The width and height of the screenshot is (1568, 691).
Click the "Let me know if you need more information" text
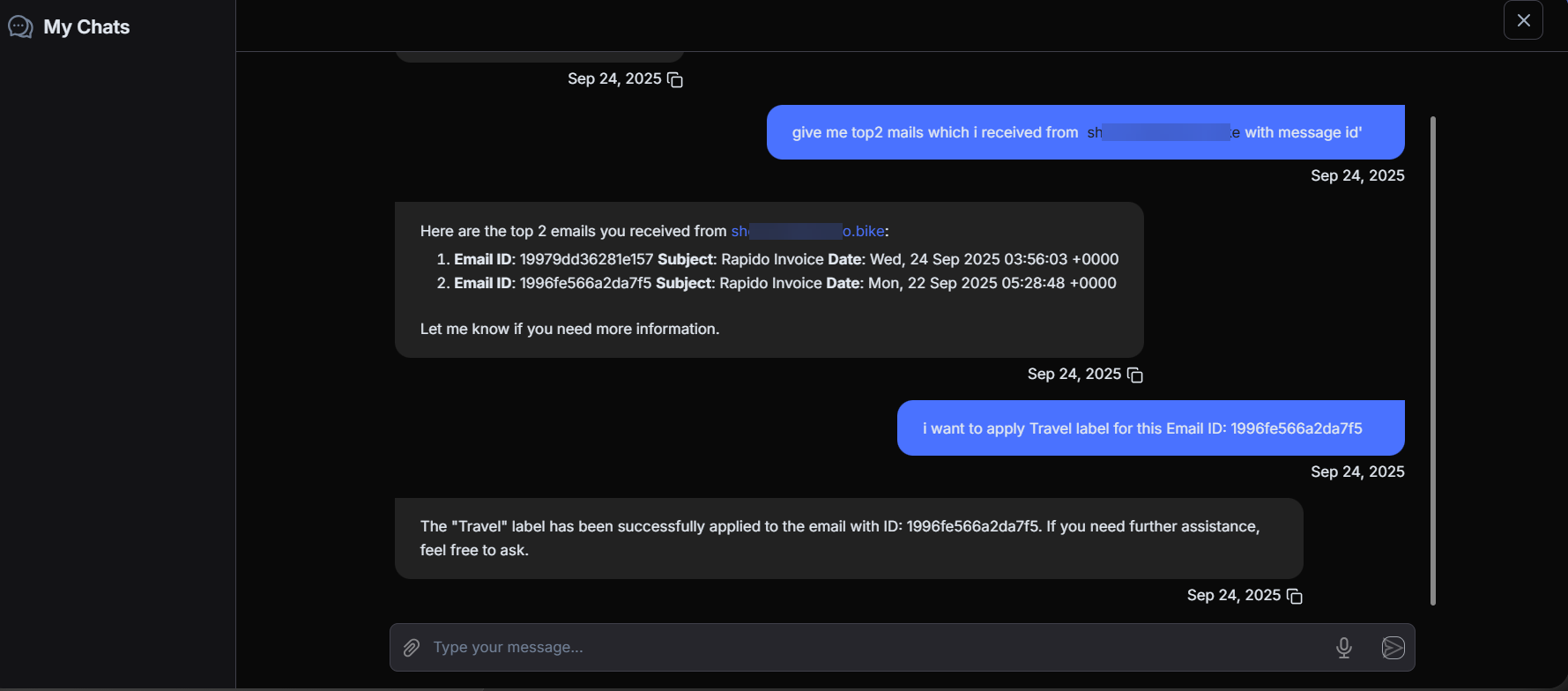click(x=569, y=329)
